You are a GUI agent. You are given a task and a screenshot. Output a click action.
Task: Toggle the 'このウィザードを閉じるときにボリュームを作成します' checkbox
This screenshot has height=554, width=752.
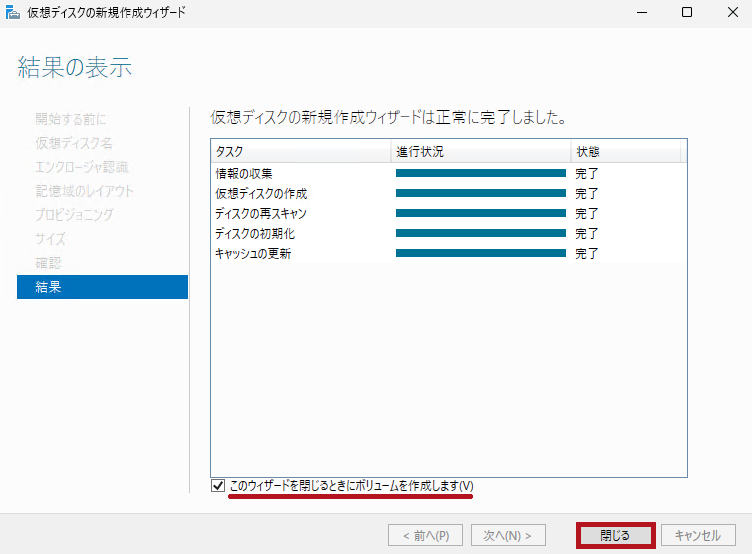pos(219,486)
